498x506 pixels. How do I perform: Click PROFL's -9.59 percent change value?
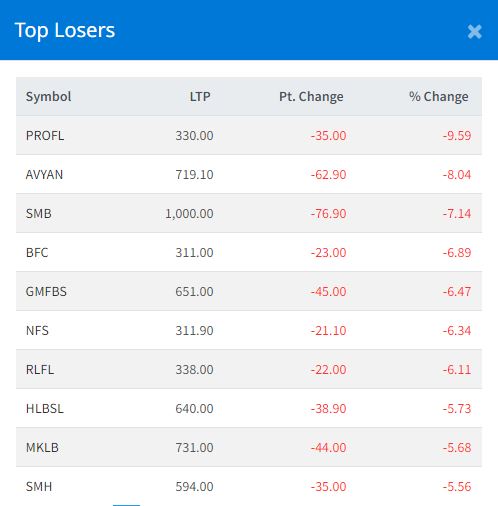tap(457, 136)
